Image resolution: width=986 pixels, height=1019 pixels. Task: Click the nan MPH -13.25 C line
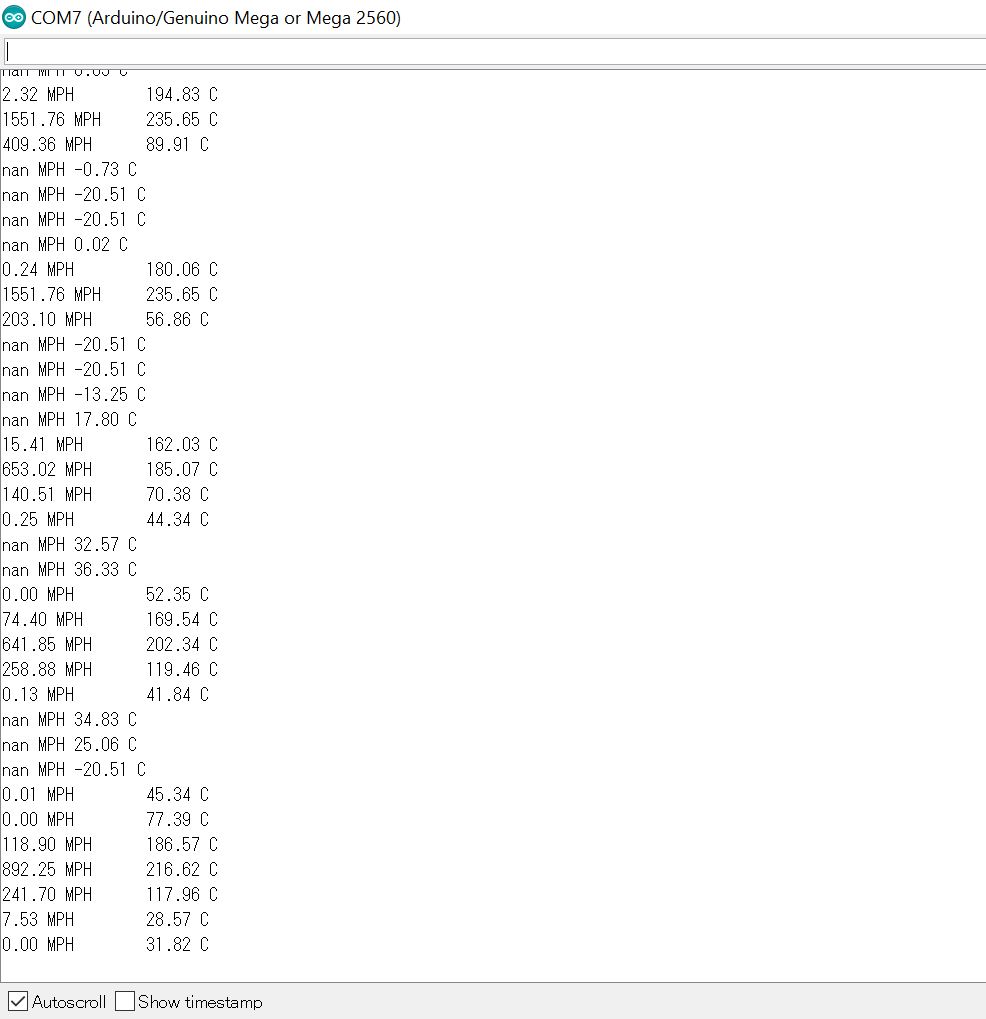[74, 394]
